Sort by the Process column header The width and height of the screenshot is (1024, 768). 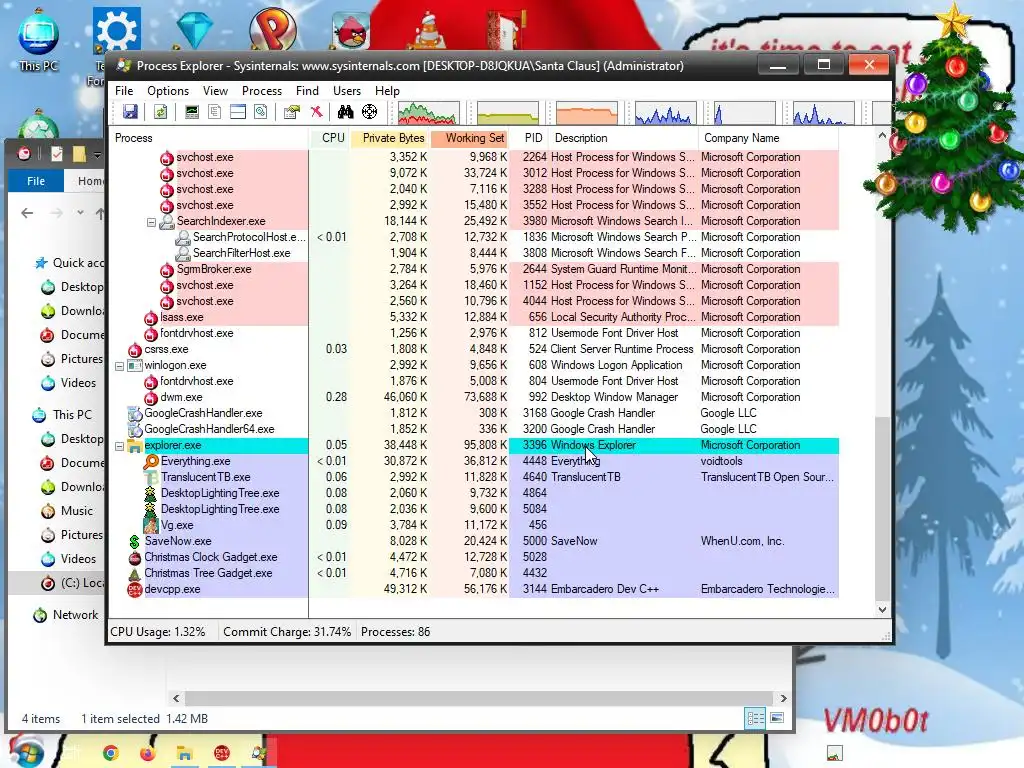[x=209, y=138]
